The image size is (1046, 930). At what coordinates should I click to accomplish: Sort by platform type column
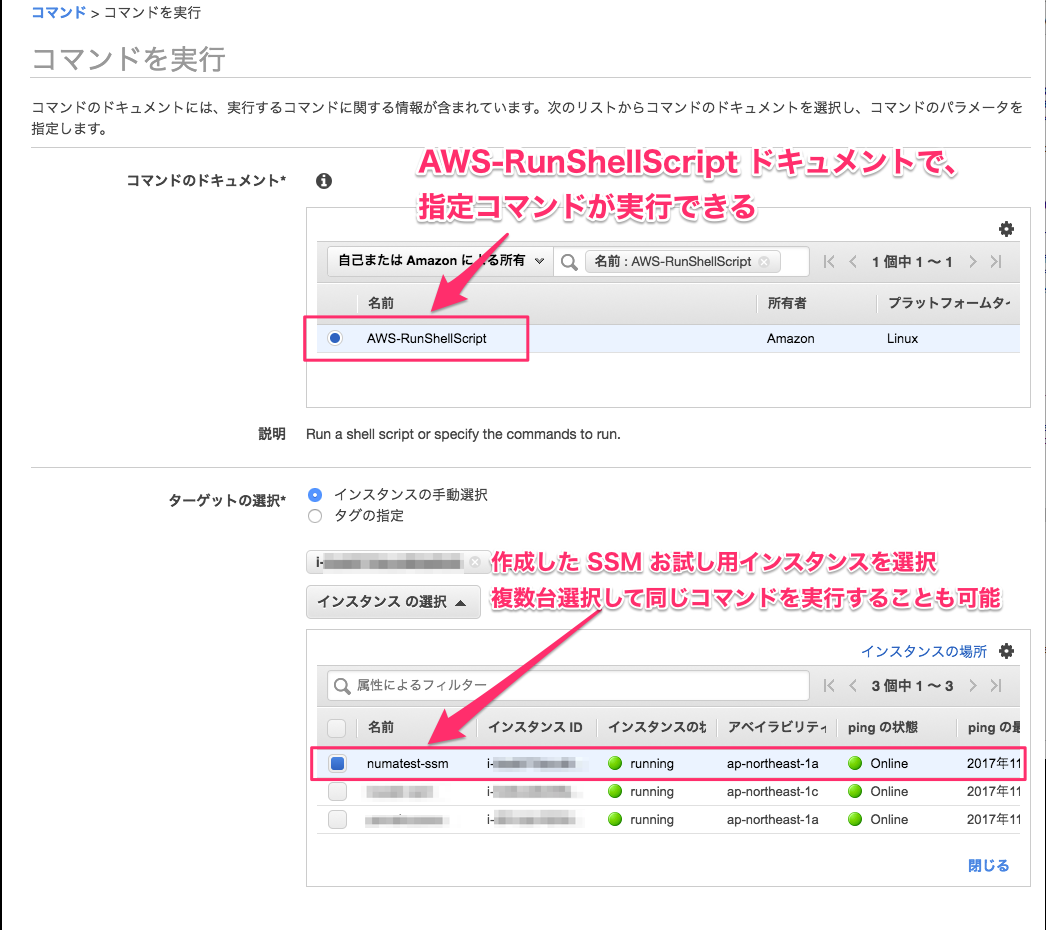point(948,303)
